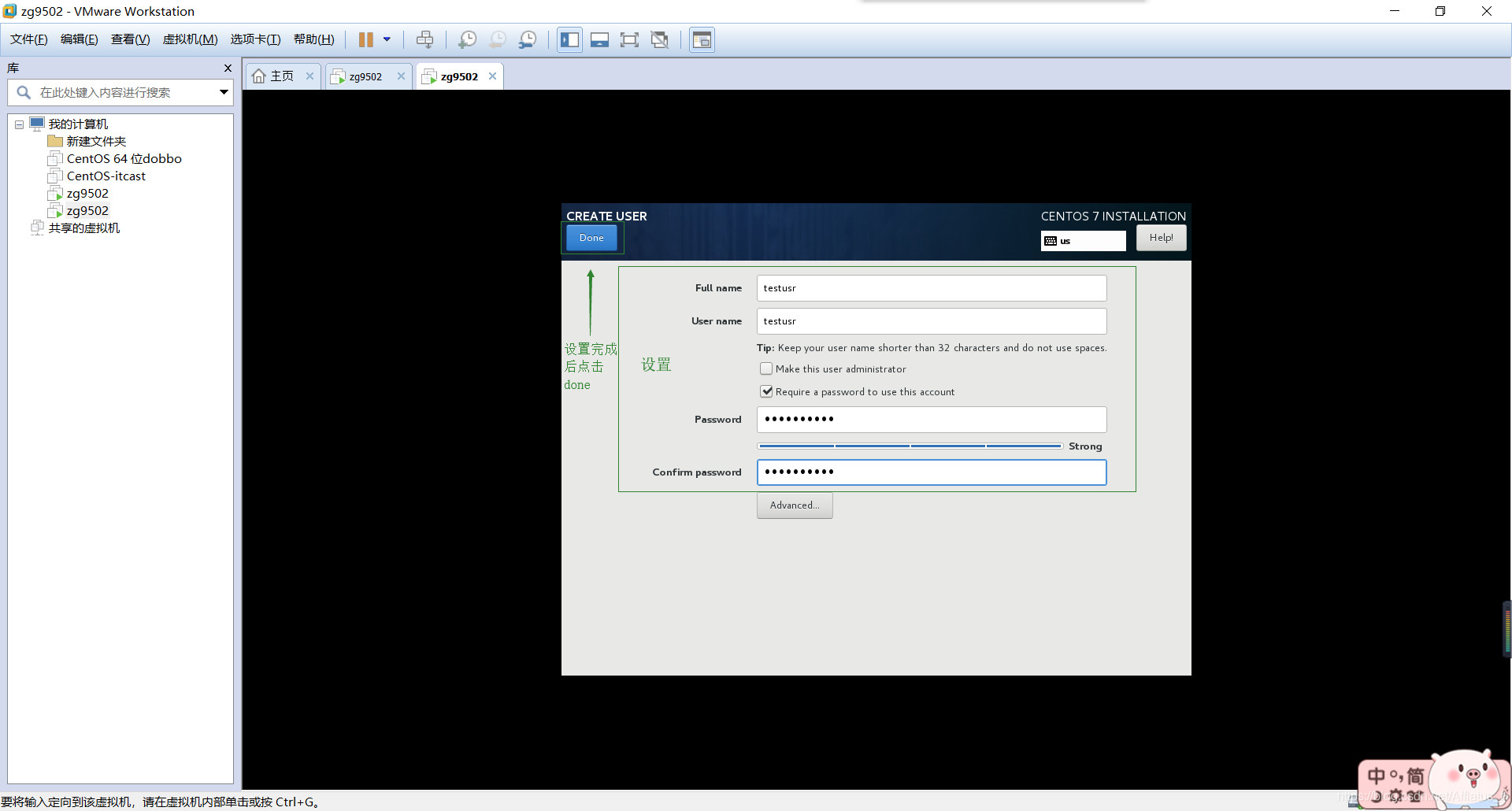Close the library panel
This screenshot has height=811, width=1512.
pos(228,69)
